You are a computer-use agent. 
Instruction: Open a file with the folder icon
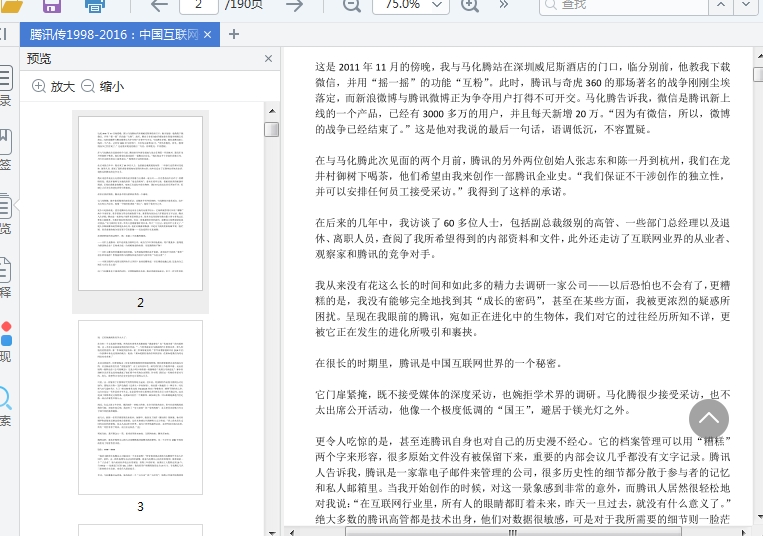coord(11,5)
